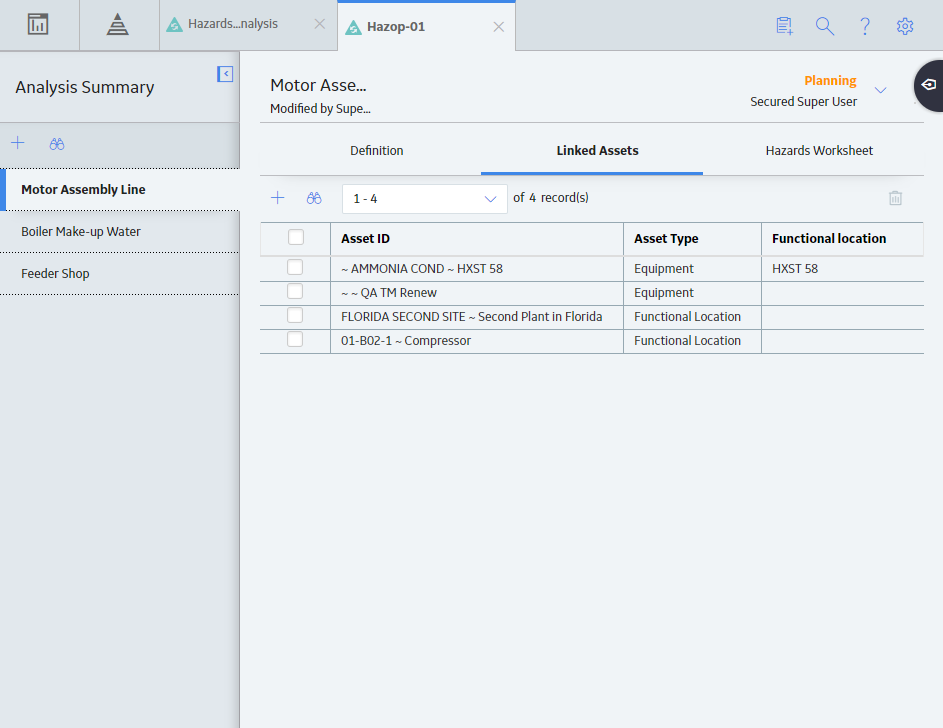This screenshot has width=943, height=728.
Task: Click the Hazards Analysis tab triangle icon
Action: point(174,25)
